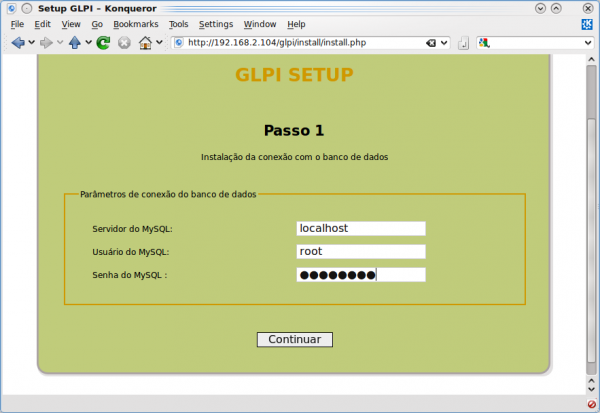Viewport: 600px width, 413px height.
Task: Click the scrollbar down arrow at bottom
Action: (592, 389)
